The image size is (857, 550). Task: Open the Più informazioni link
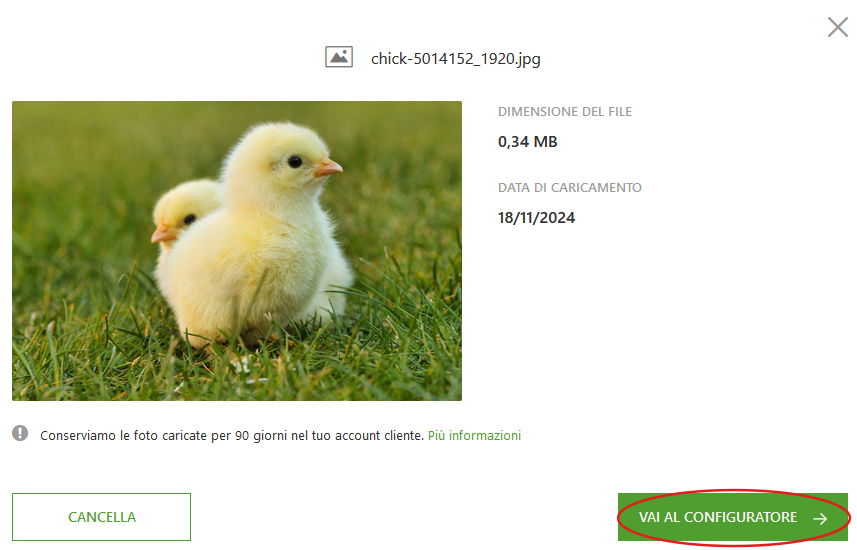pos(474,436)
